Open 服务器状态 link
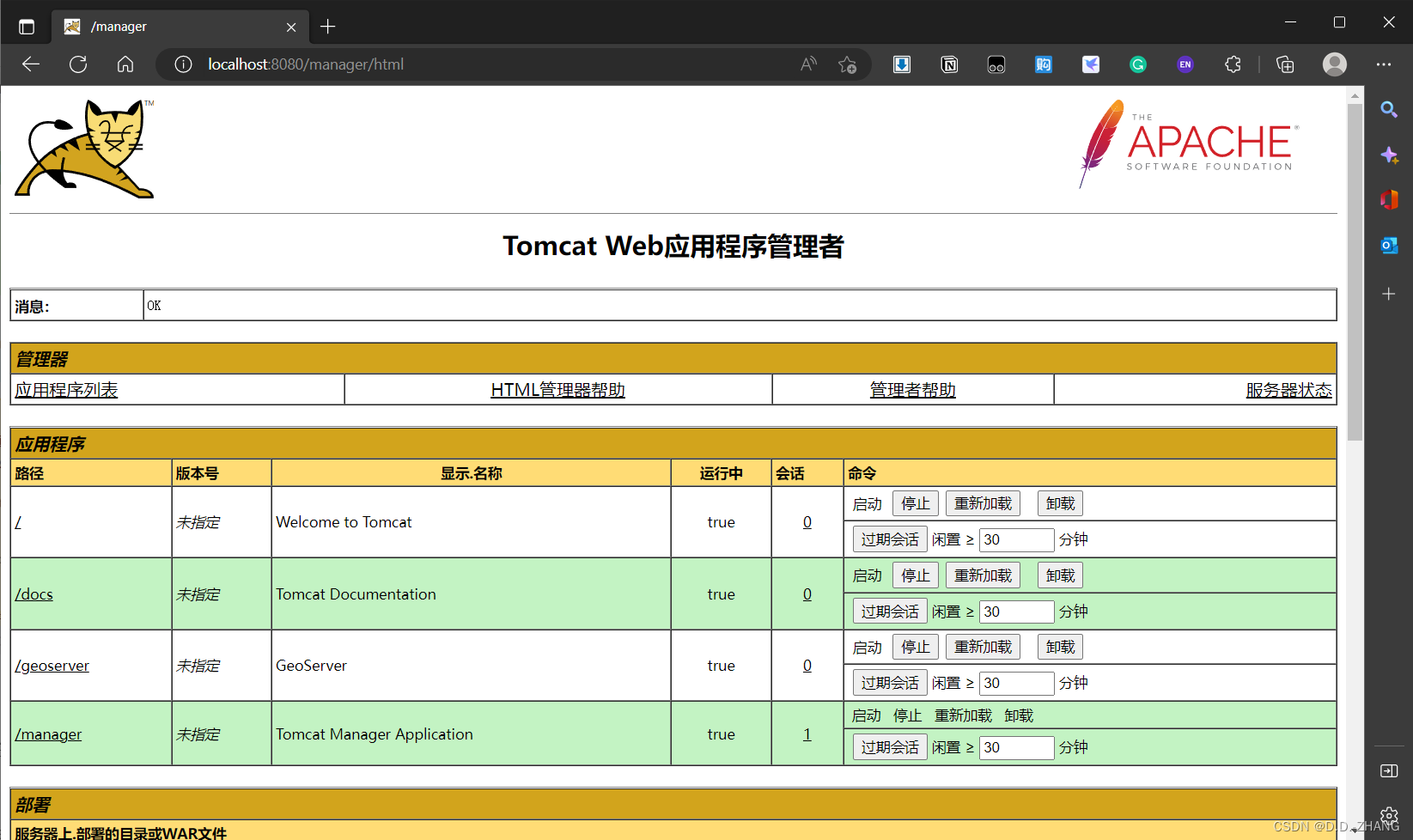The height and width of the screenshot is (840, 1413). (1289, 390)
